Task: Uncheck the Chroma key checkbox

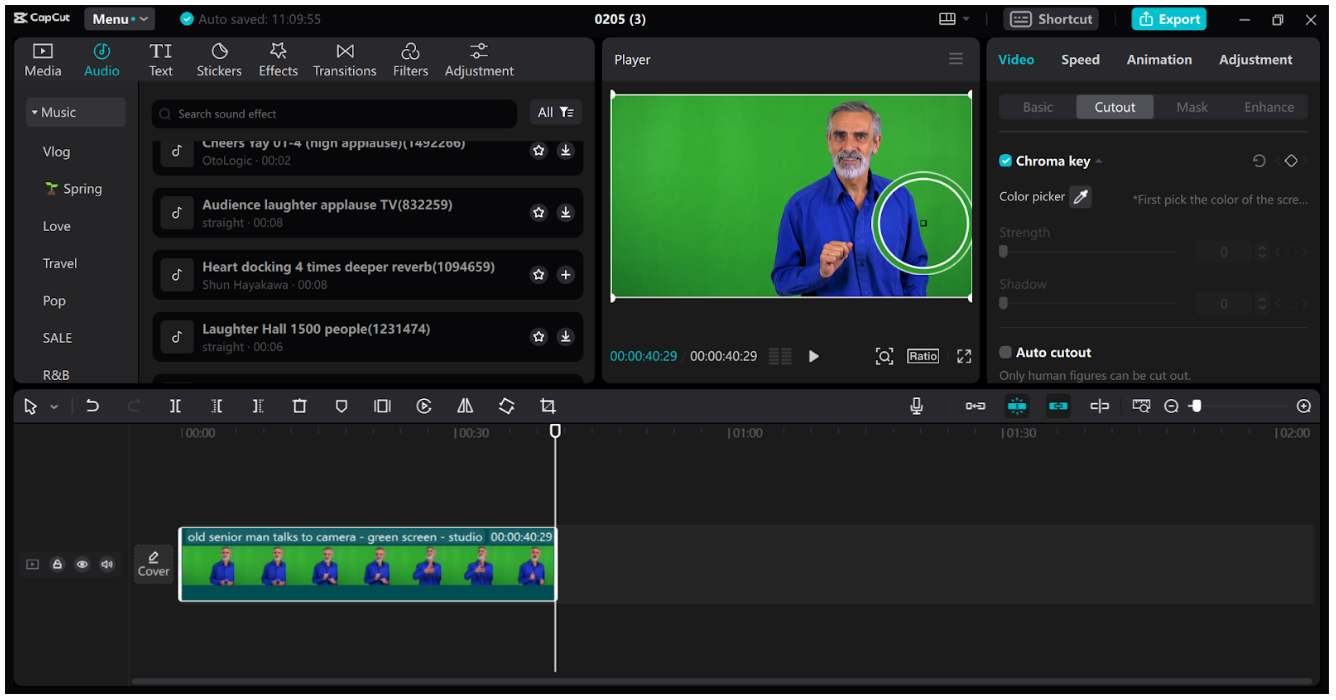Action: pos(1005,161)
